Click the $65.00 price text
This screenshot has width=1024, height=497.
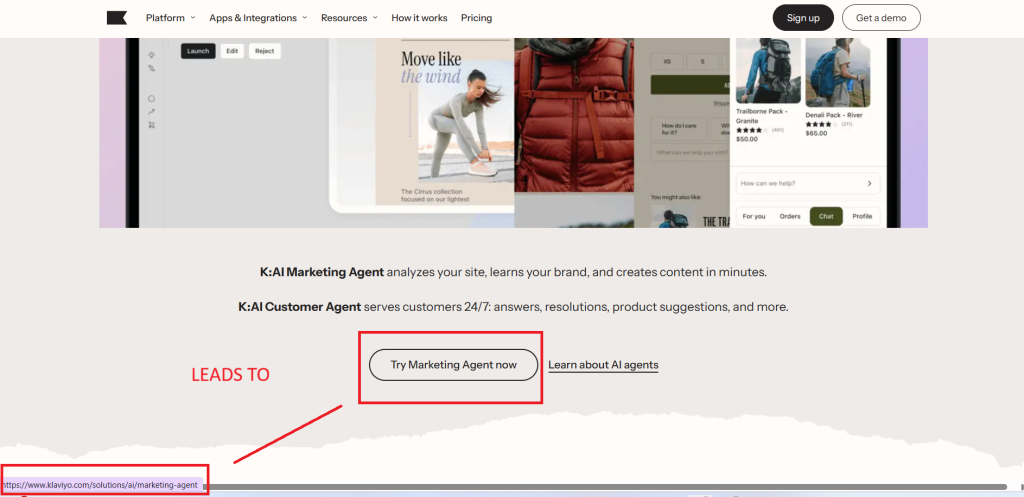pyautogui.click(x=816, y=133)
